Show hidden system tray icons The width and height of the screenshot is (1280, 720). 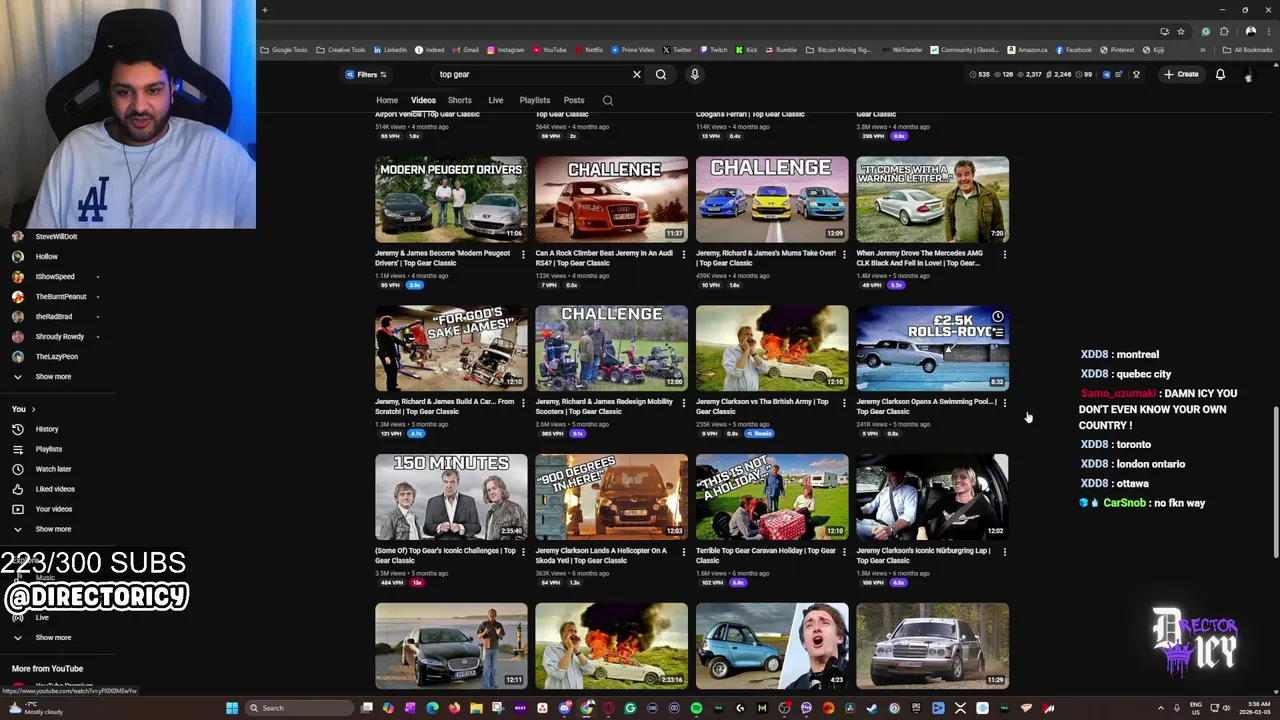point(1161,708)
